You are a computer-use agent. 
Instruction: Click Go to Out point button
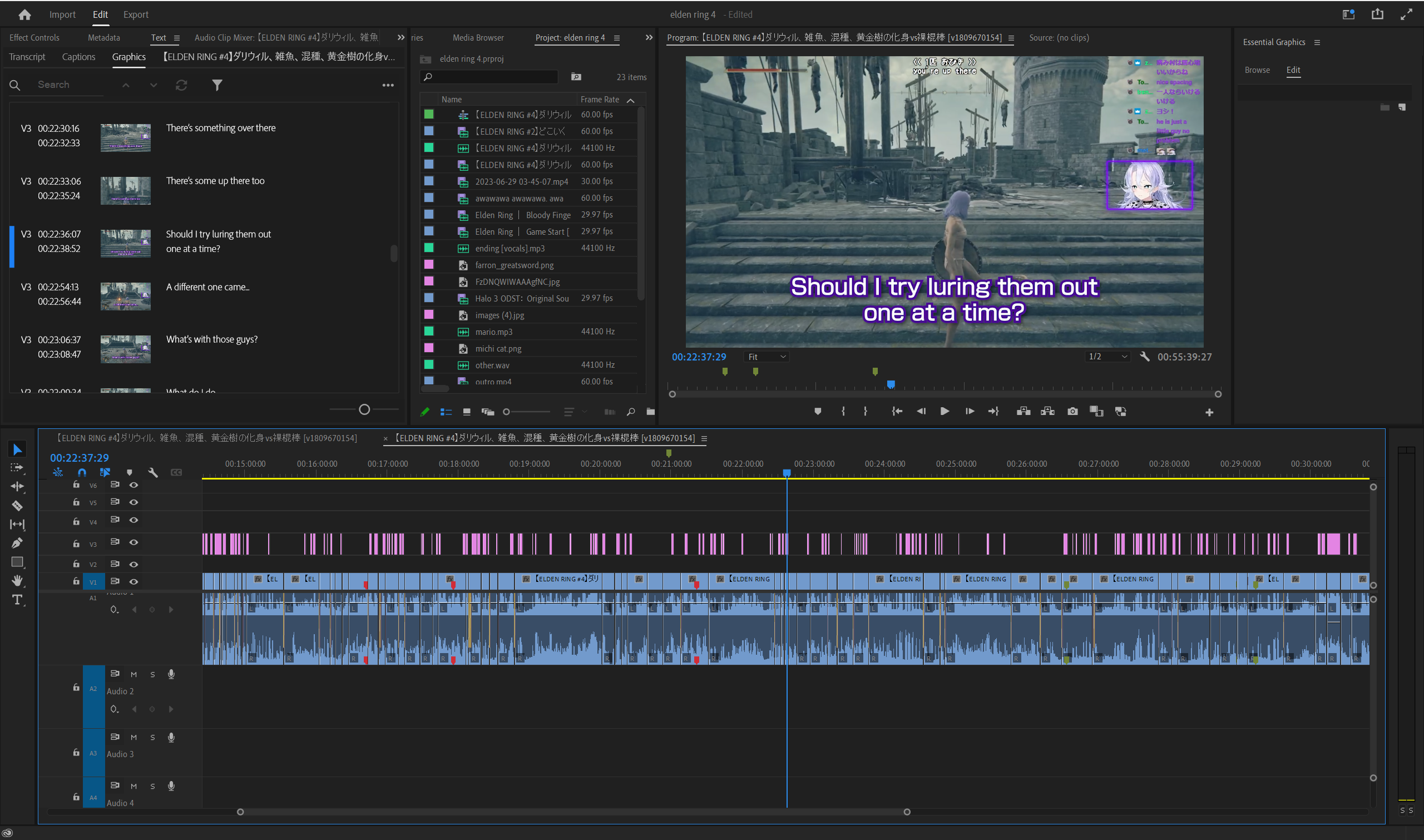point(993,412)
